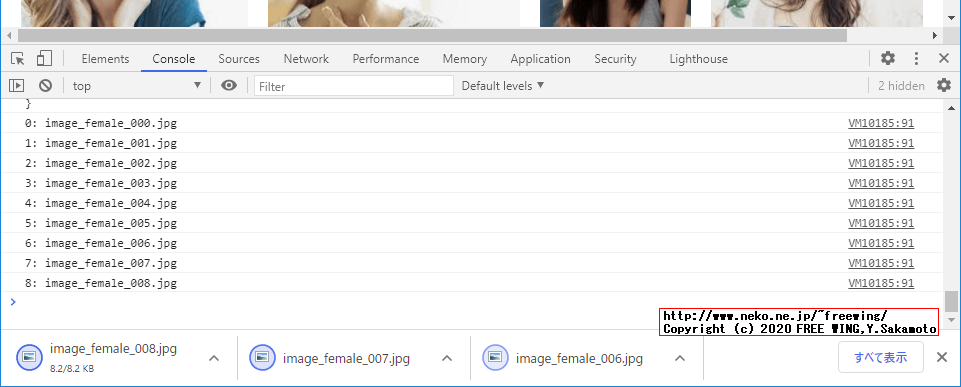Switch to the Elements tab
Viewport: 961px width, 387px height.
(105, 59)
